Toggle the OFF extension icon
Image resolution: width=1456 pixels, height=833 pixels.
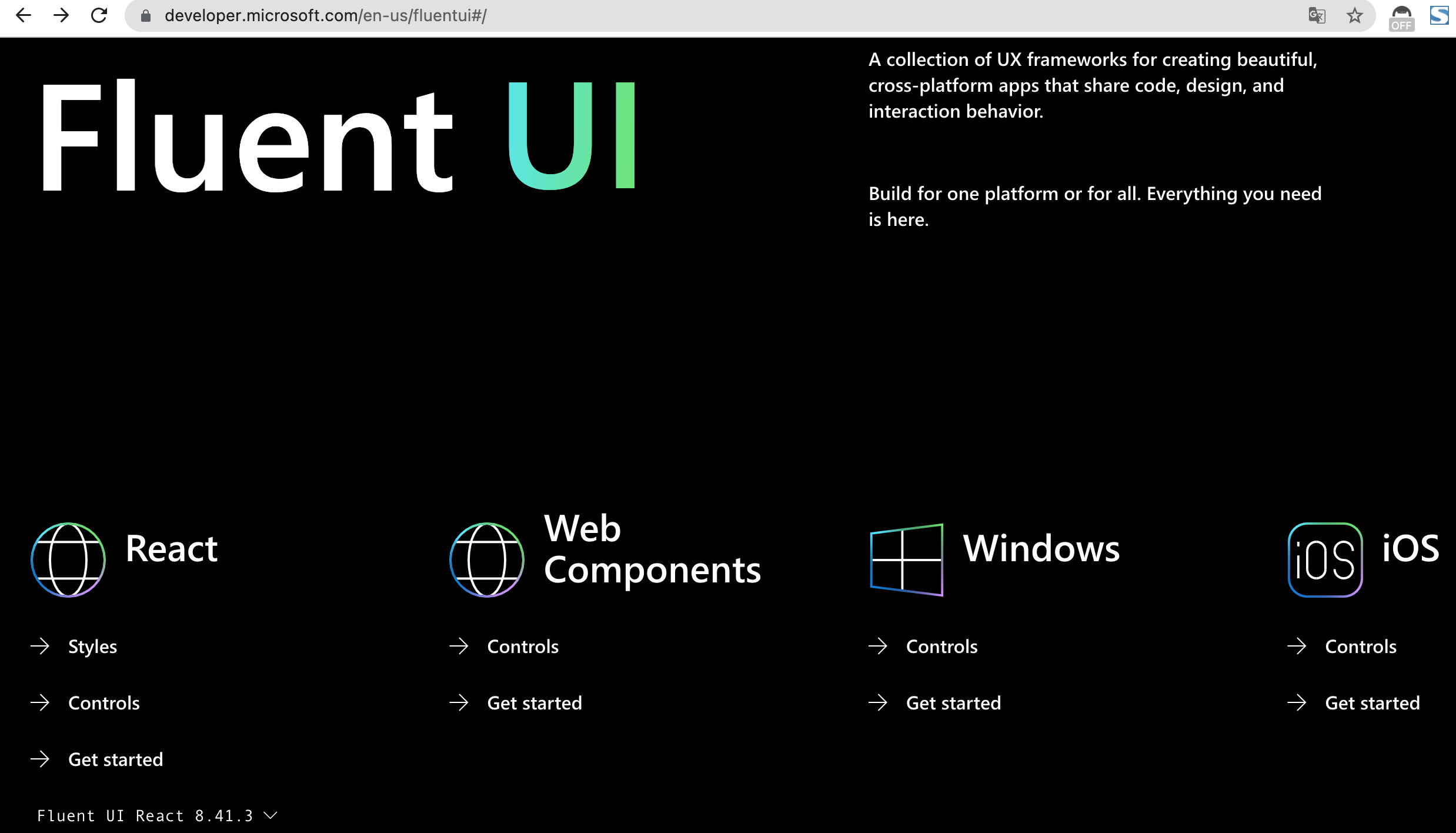tap(1401, 18)
